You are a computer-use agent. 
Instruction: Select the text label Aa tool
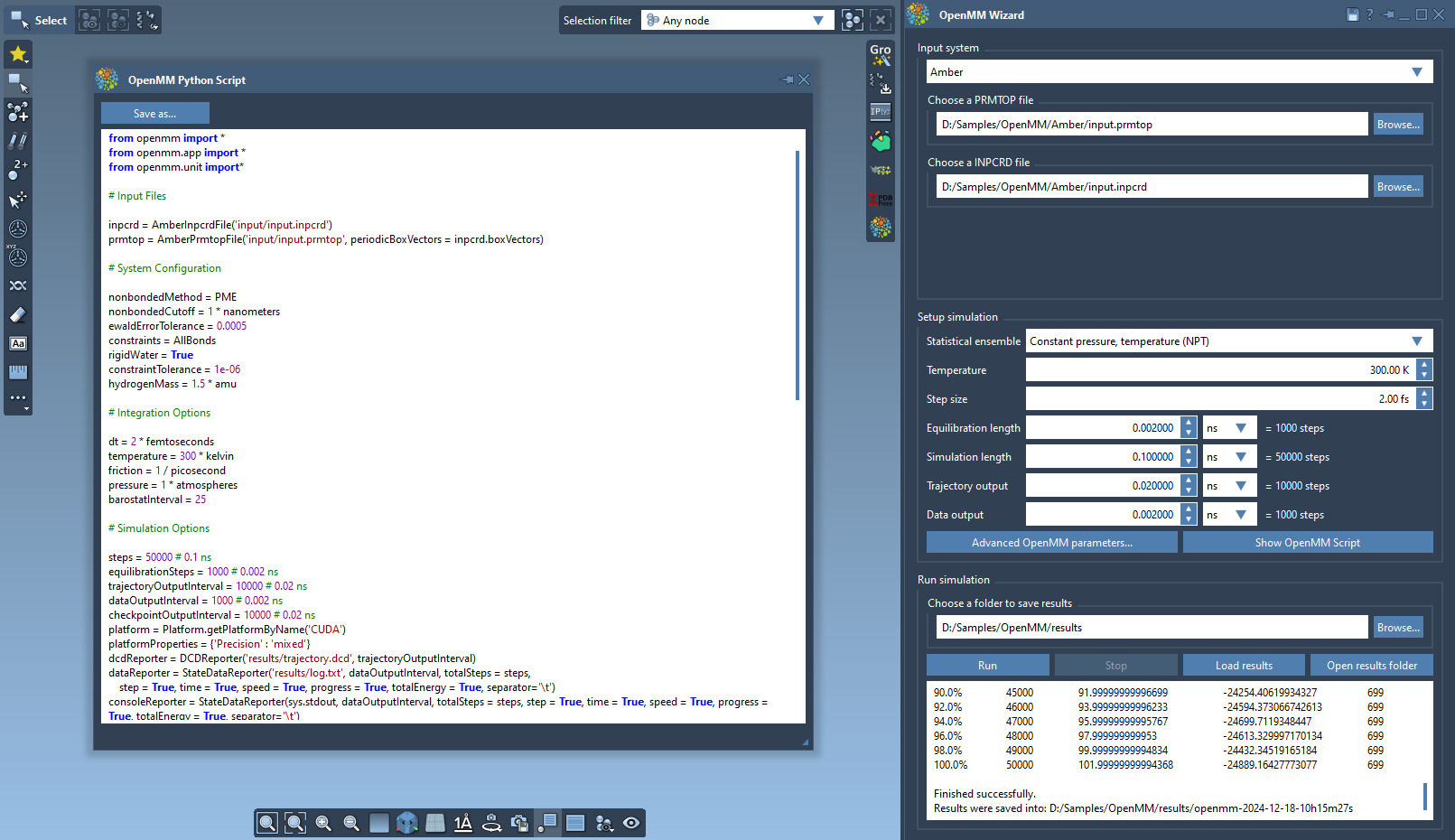(x=18, y=343)
